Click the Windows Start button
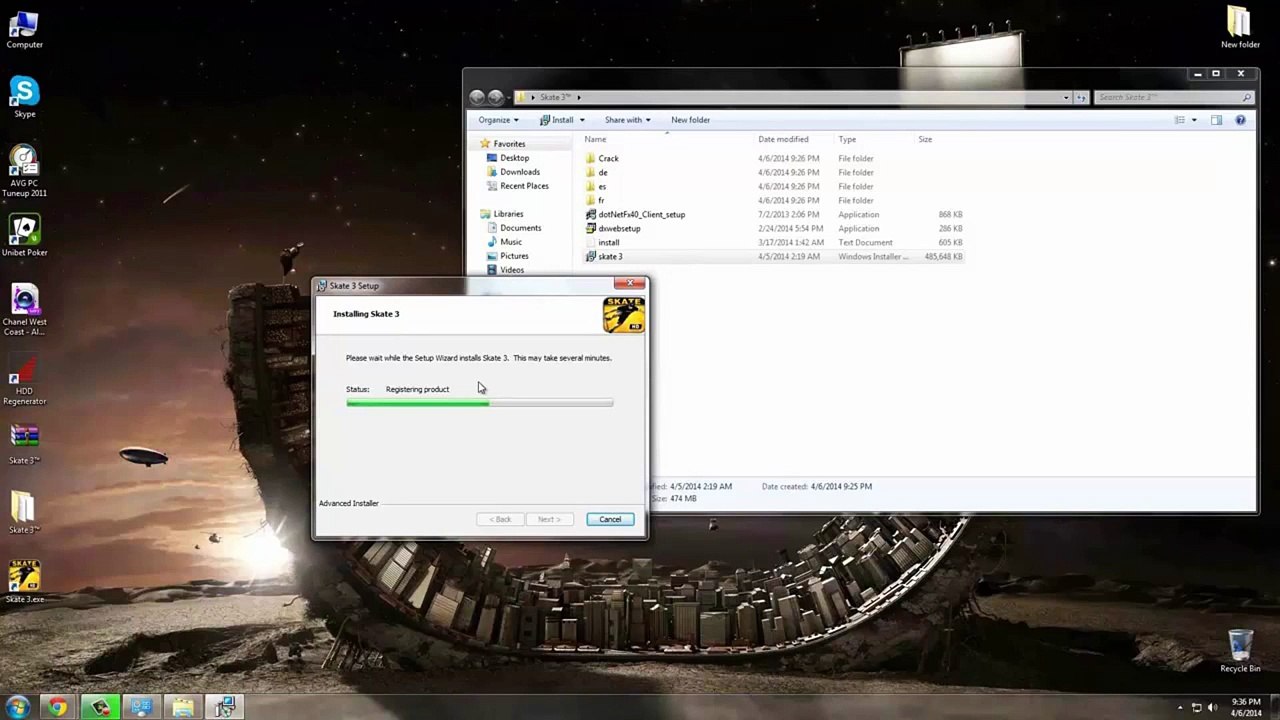Screen dimensions: 1280x720 [x=18, y=708]
